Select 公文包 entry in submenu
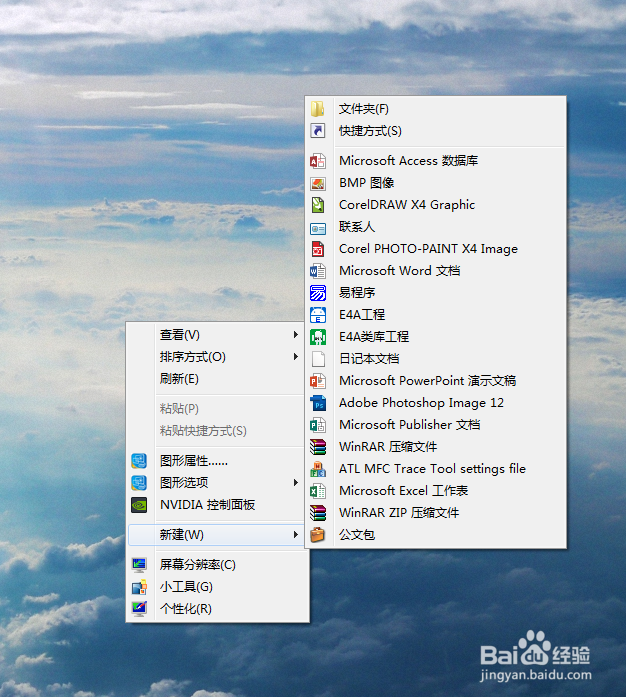 pos(436,535)
